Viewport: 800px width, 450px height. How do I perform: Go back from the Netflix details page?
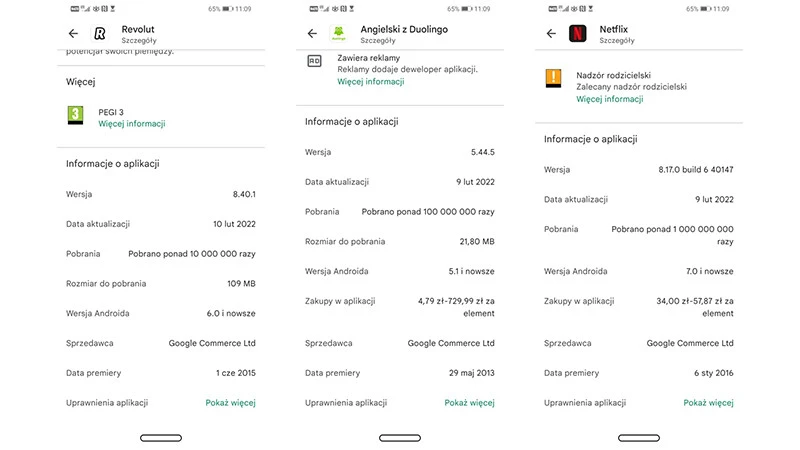551,34
